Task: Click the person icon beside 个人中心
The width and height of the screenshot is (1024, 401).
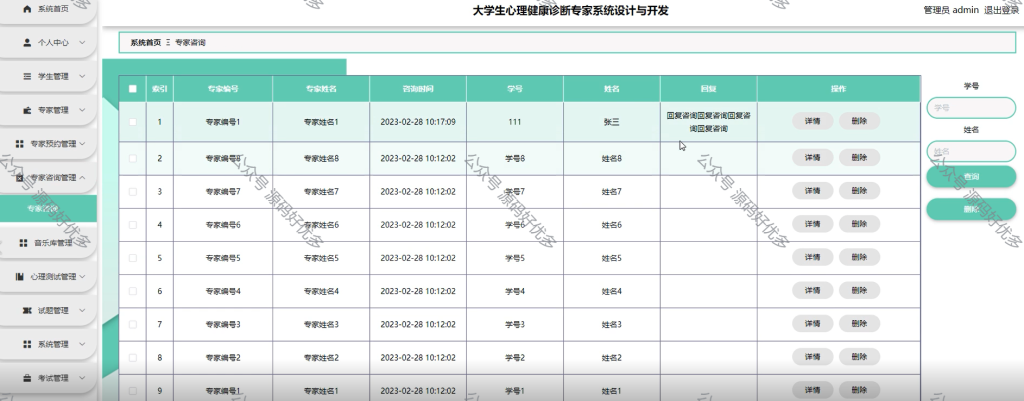Action: [27, 42]
